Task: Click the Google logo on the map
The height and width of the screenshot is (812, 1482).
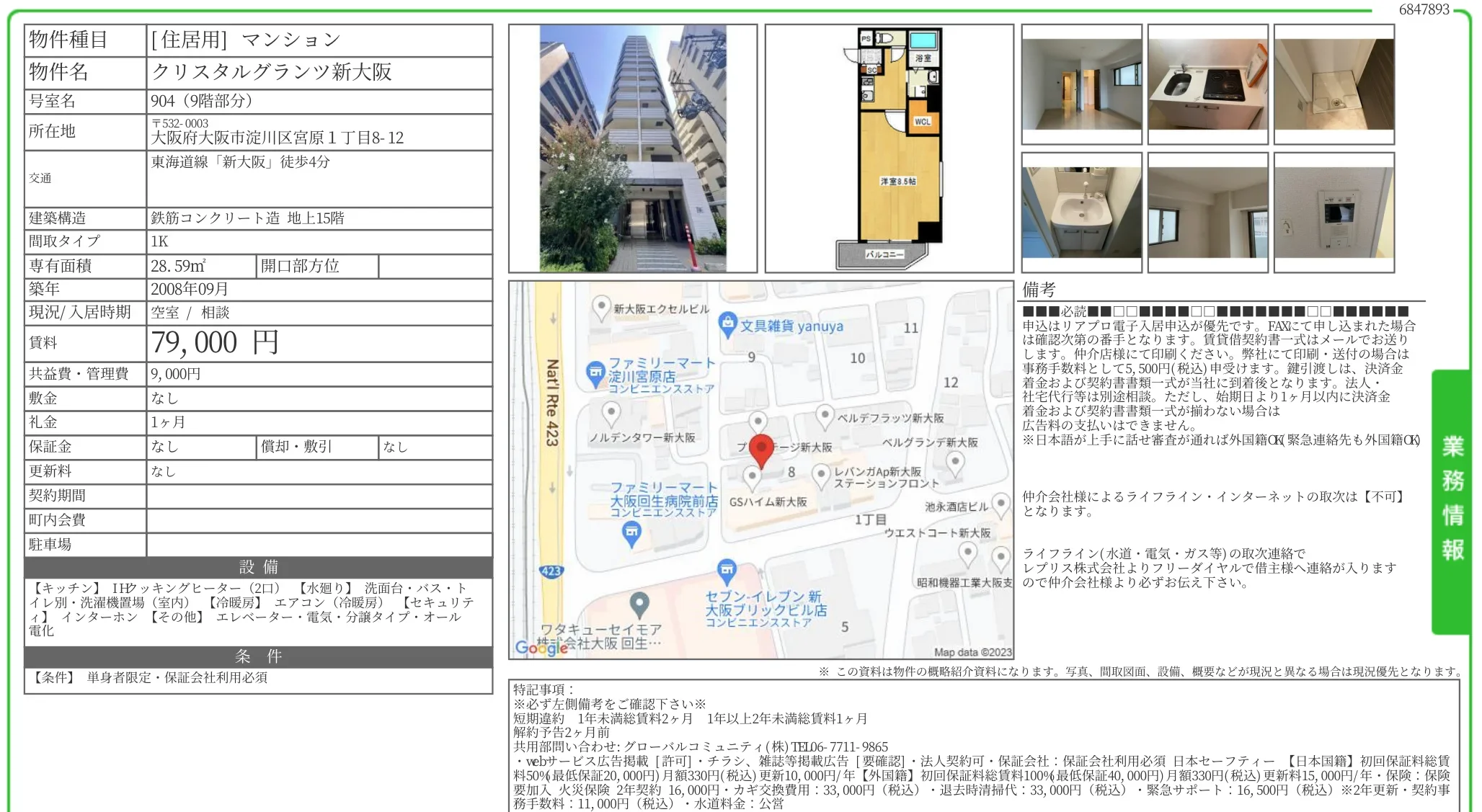Action: [541, 647]
